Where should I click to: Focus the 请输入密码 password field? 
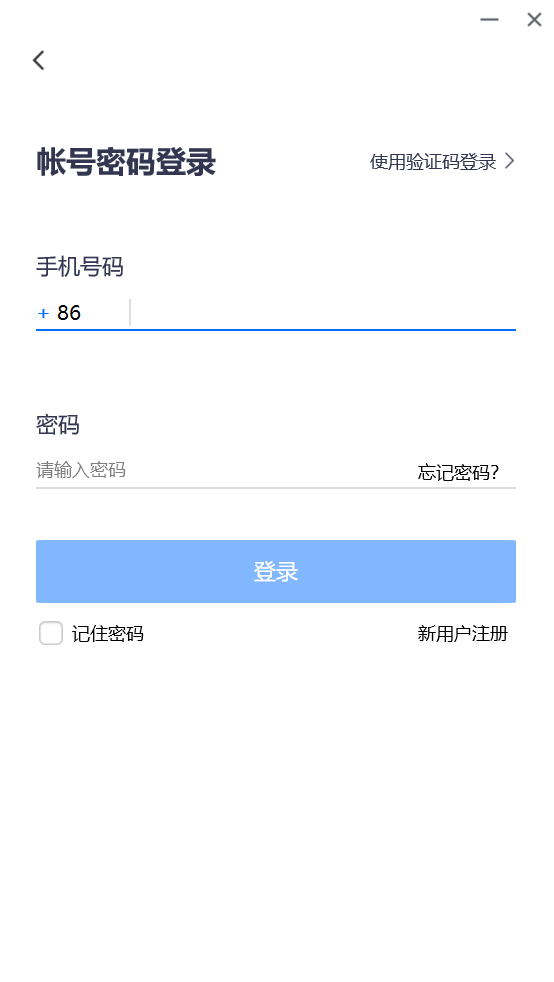222,470
